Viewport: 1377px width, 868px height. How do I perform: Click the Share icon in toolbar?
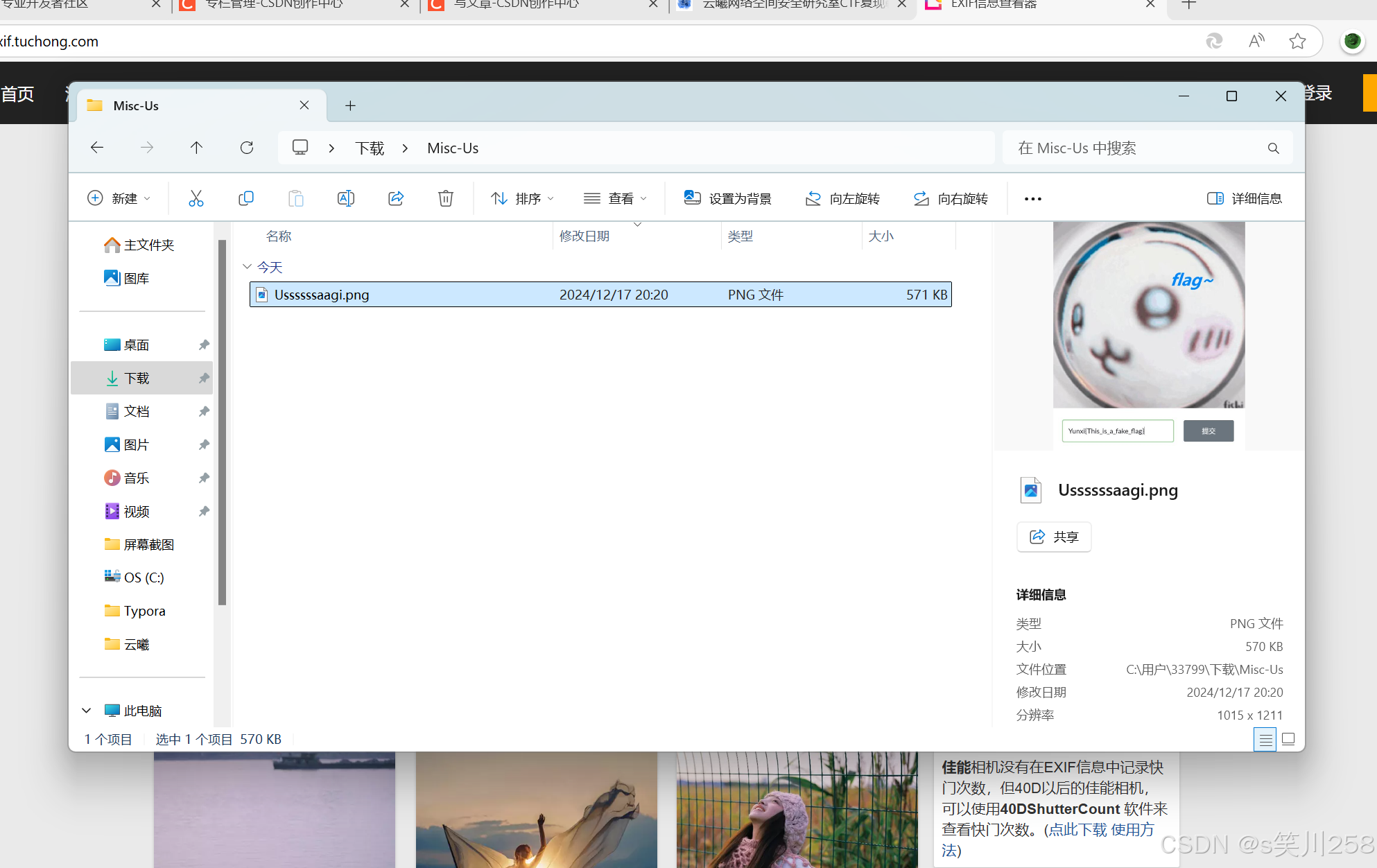click(396, 199)
